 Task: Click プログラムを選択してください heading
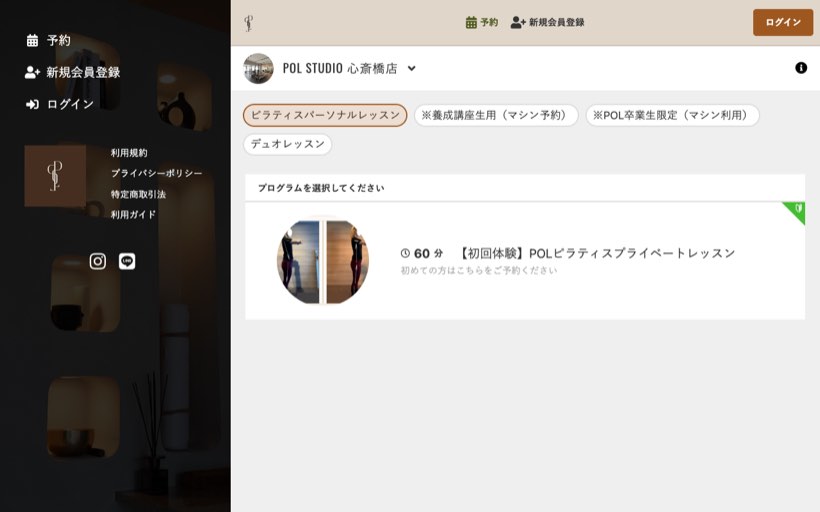[321, 188]
